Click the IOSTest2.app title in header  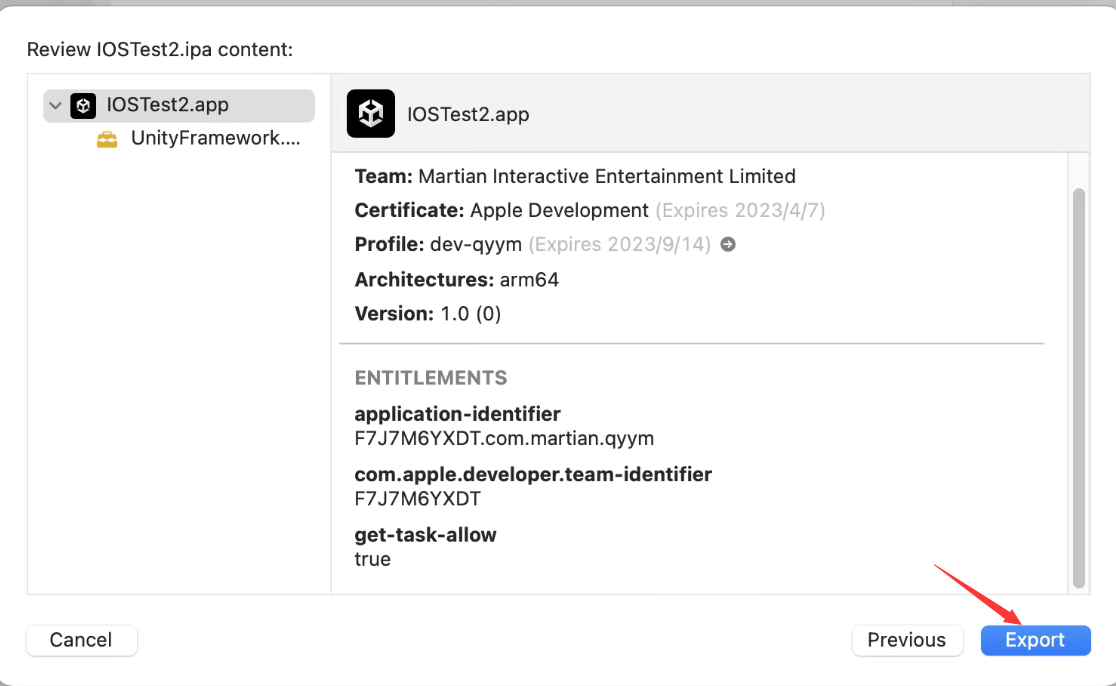pyautogui.click(x=468, y=114)
